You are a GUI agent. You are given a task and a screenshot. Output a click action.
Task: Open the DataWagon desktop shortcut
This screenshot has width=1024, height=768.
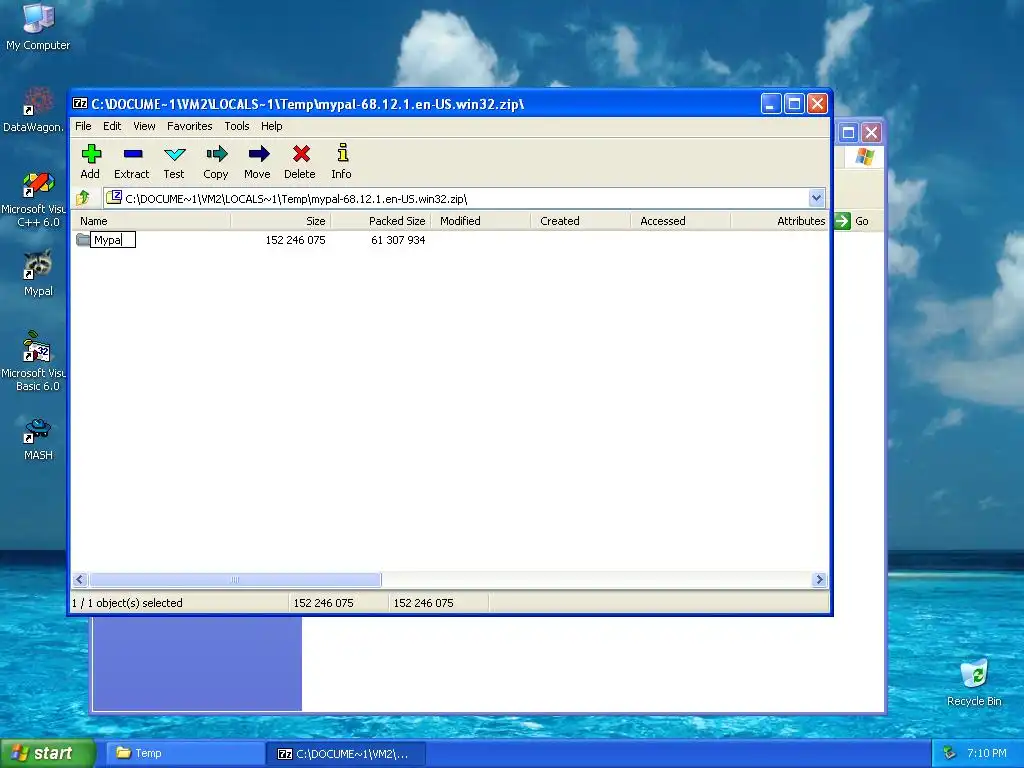tap(33, 110)
